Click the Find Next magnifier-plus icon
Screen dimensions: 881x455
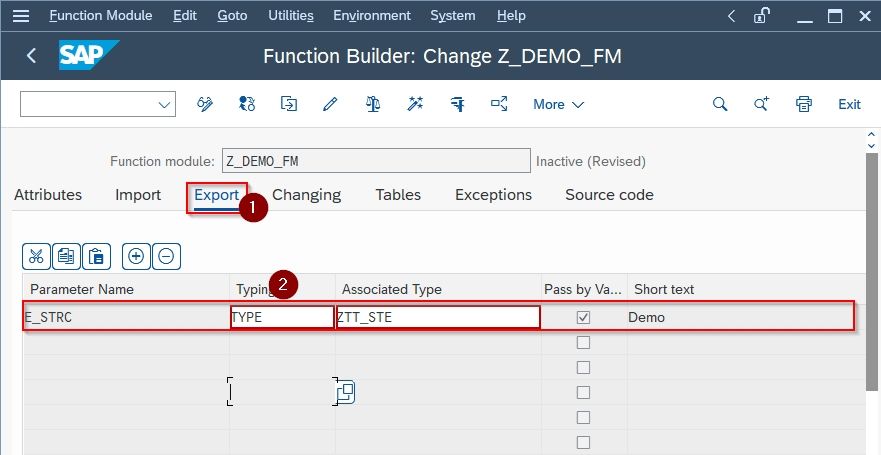point(761,104)
